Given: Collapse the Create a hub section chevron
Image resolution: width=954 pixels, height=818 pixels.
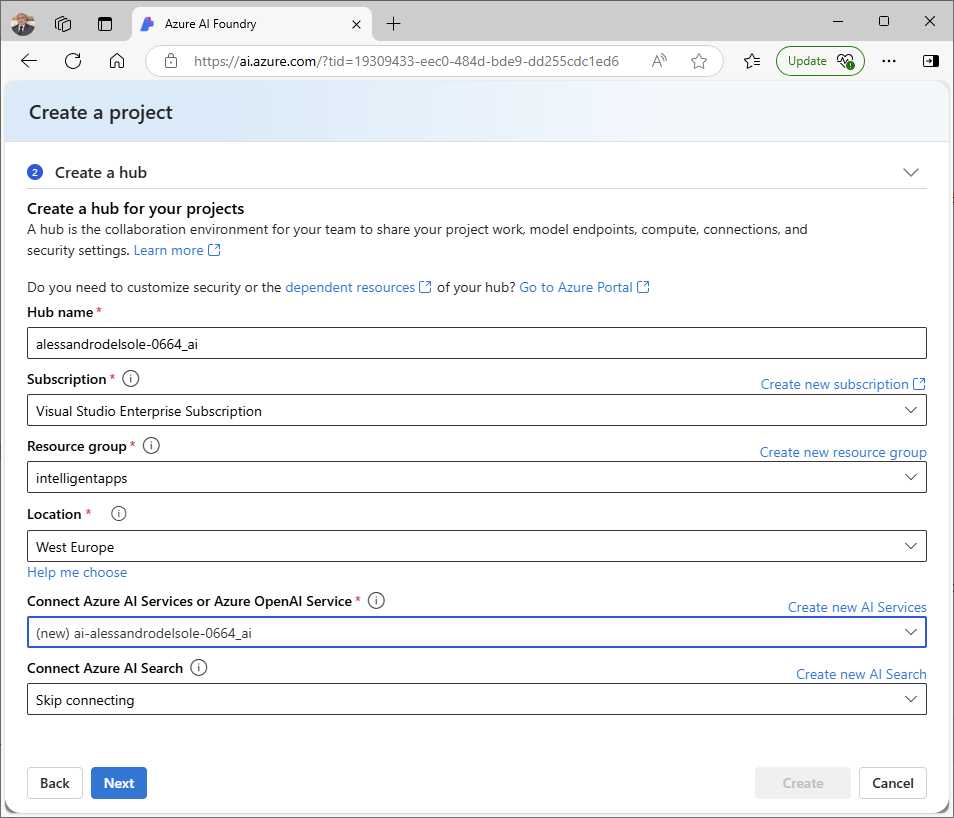Looking at the screenshot, I should coord(911,172).
